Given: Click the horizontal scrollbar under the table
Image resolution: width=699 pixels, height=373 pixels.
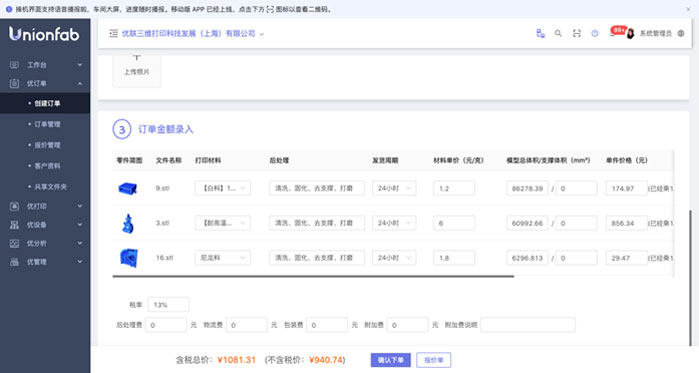Looking at the screenshot, I should [313, 276].
